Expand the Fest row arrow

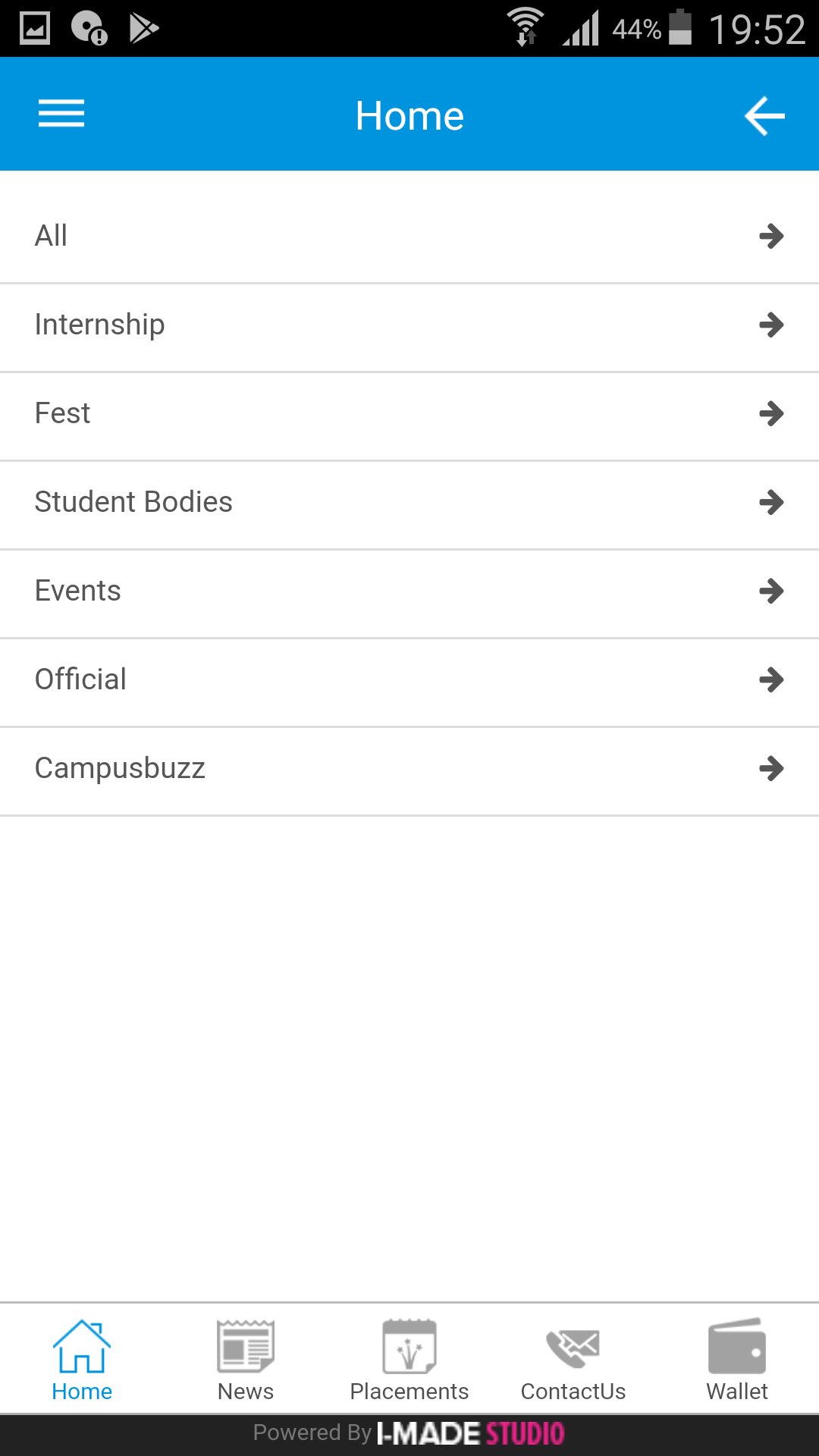click(771, 414)
